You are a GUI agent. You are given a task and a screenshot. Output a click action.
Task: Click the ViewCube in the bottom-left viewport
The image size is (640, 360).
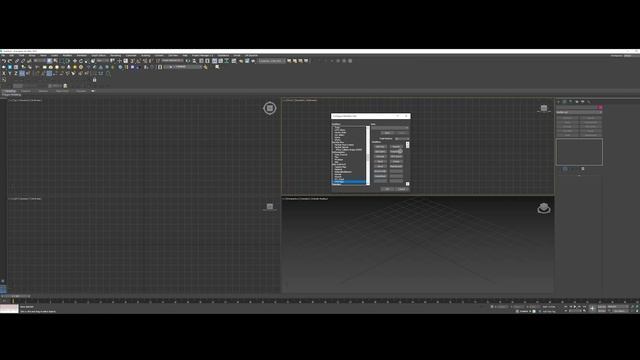pyautogui.click(x=269, y=207)
